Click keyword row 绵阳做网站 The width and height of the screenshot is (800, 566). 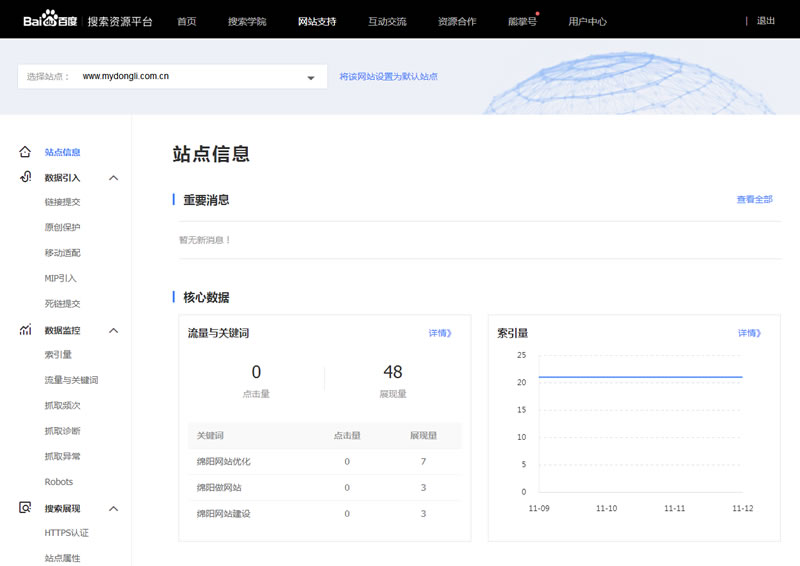click(324, 487)
